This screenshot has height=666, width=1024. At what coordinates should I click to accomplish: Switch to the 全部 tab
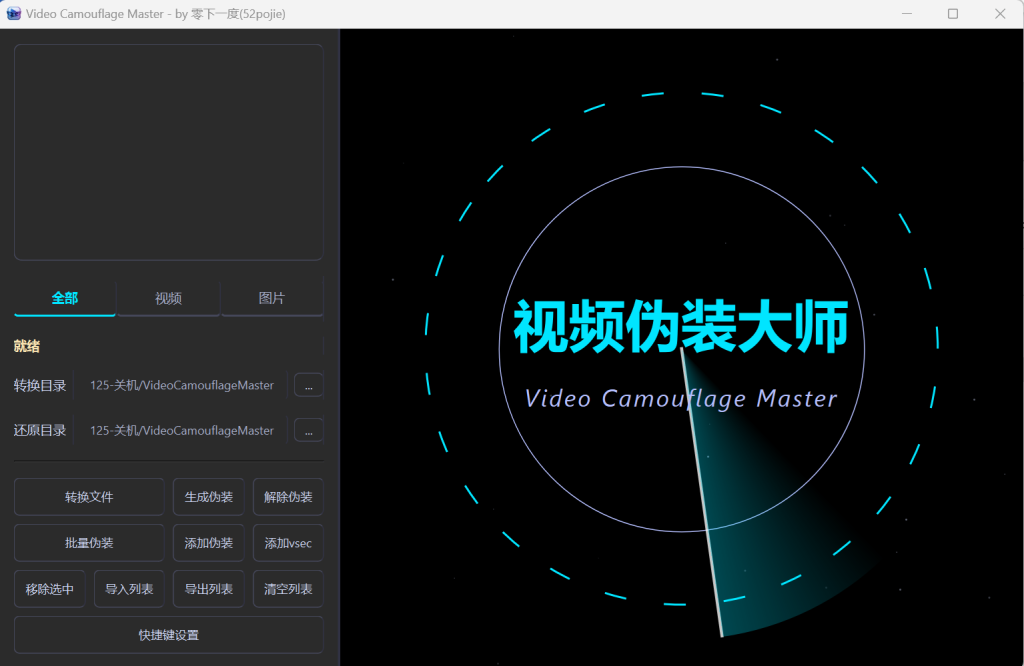click(63, 298)
